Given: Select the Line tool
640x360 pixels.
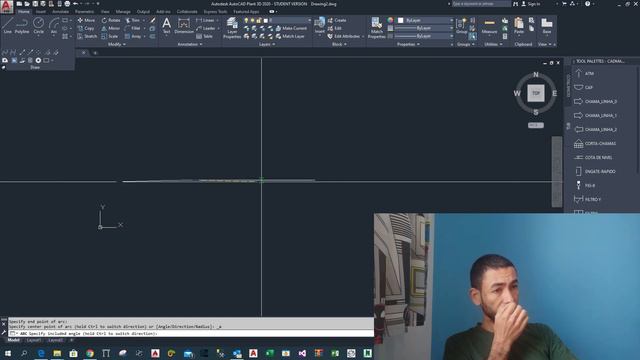Looking at the screenshot, I should coord(7,25).
